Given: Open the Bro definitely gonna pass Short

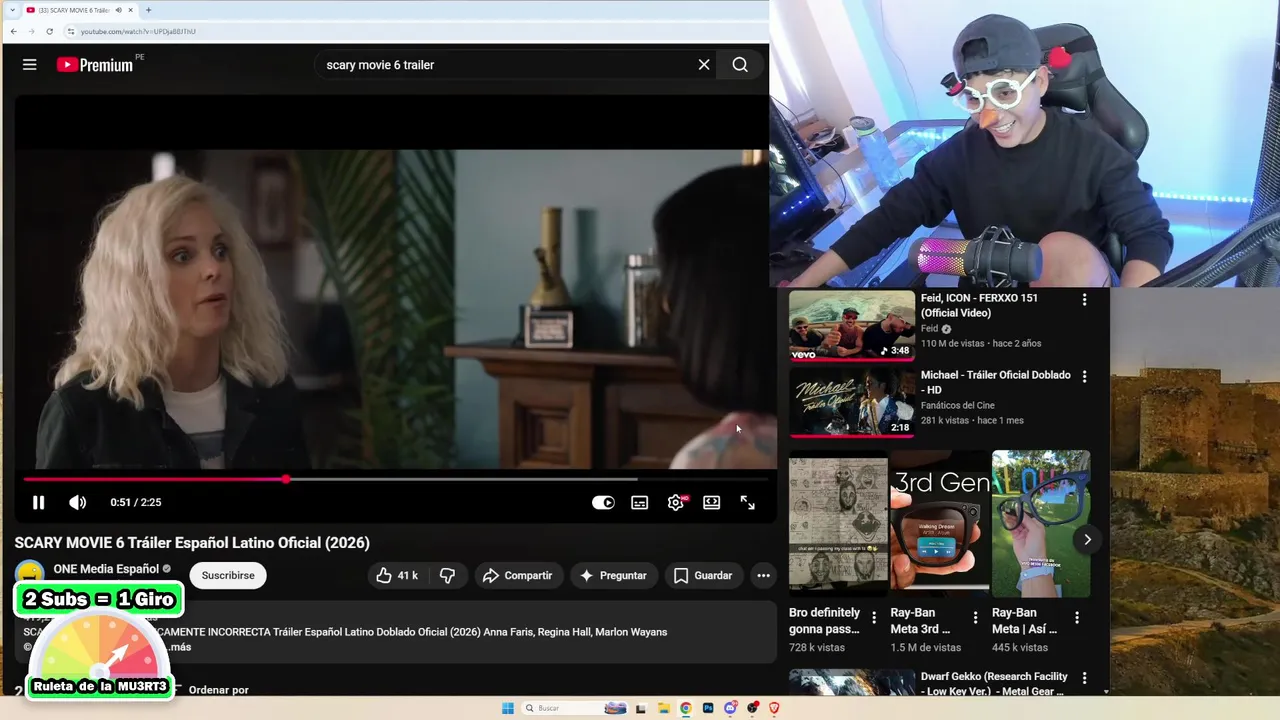Looking at the screenshot, I should tap(838, 522).
